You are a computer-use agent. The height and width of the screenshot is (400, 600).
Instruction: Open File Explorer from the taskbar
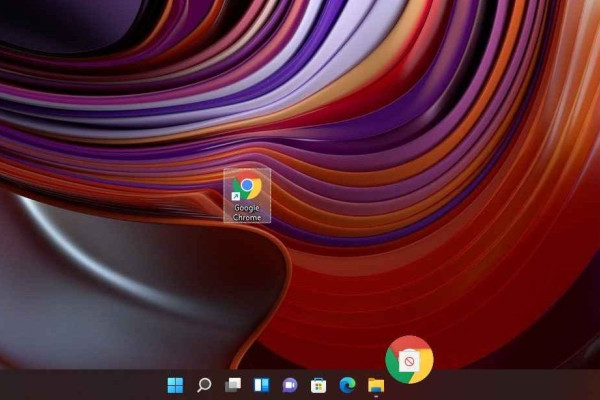[x=376, y=385]
